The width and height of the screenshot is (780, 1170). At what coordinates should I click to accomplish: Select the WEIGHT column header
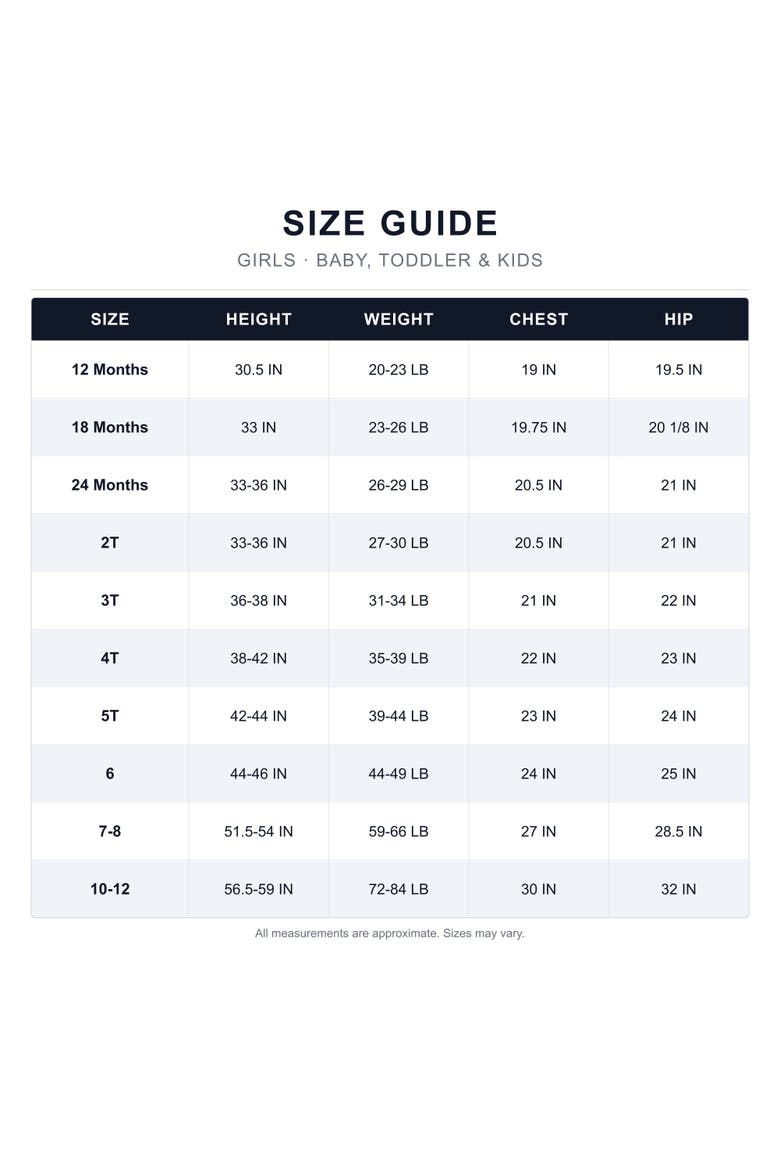tap(399, 319)
